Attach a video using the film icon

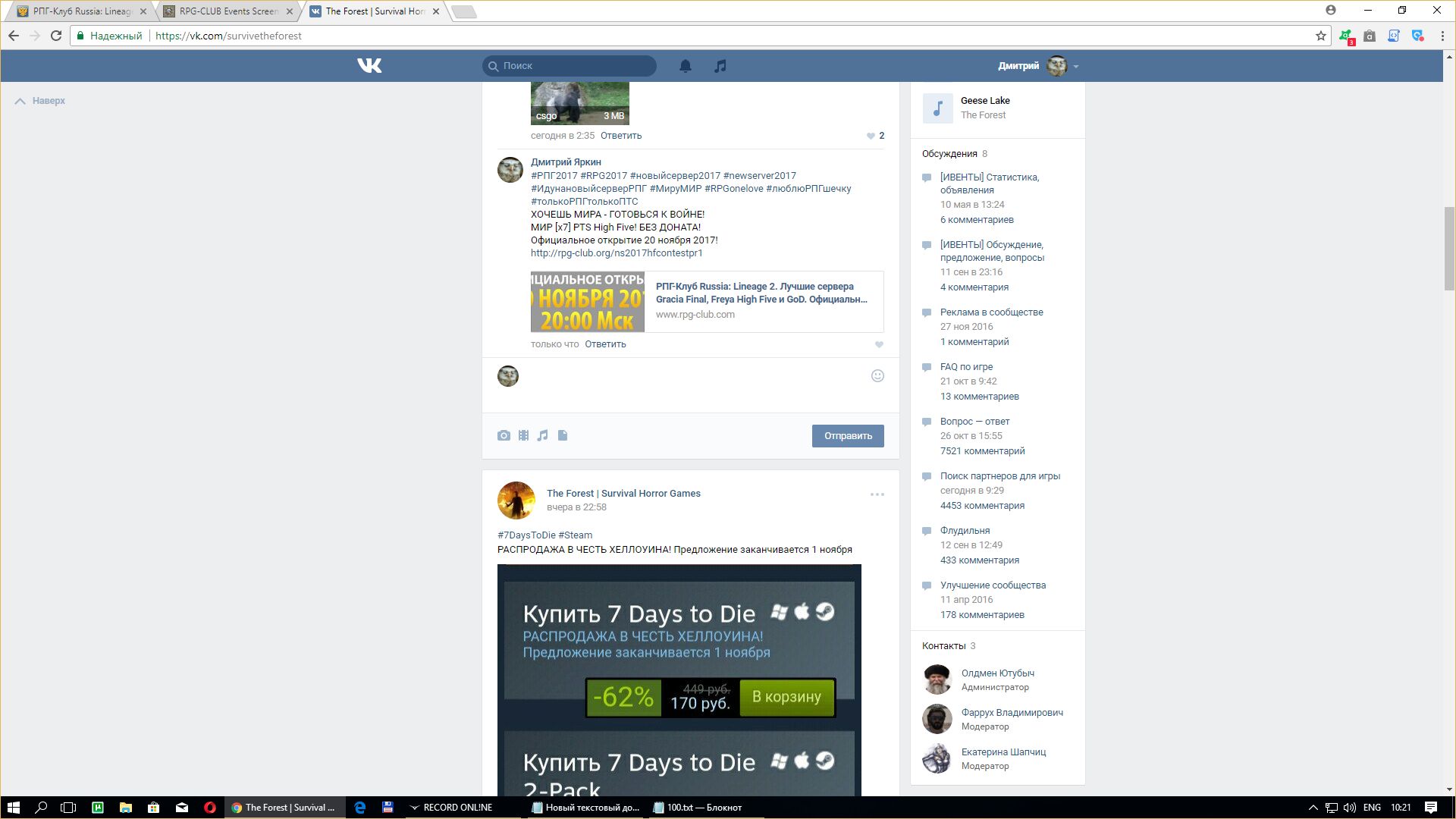(x=523, y=435)
